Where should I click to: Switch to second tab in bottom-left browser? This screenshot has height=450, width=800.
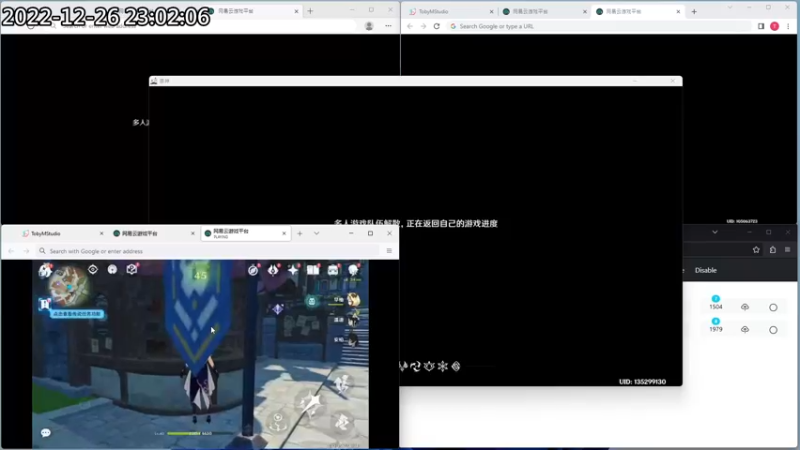pyautogui.click(x=153, y=234)
